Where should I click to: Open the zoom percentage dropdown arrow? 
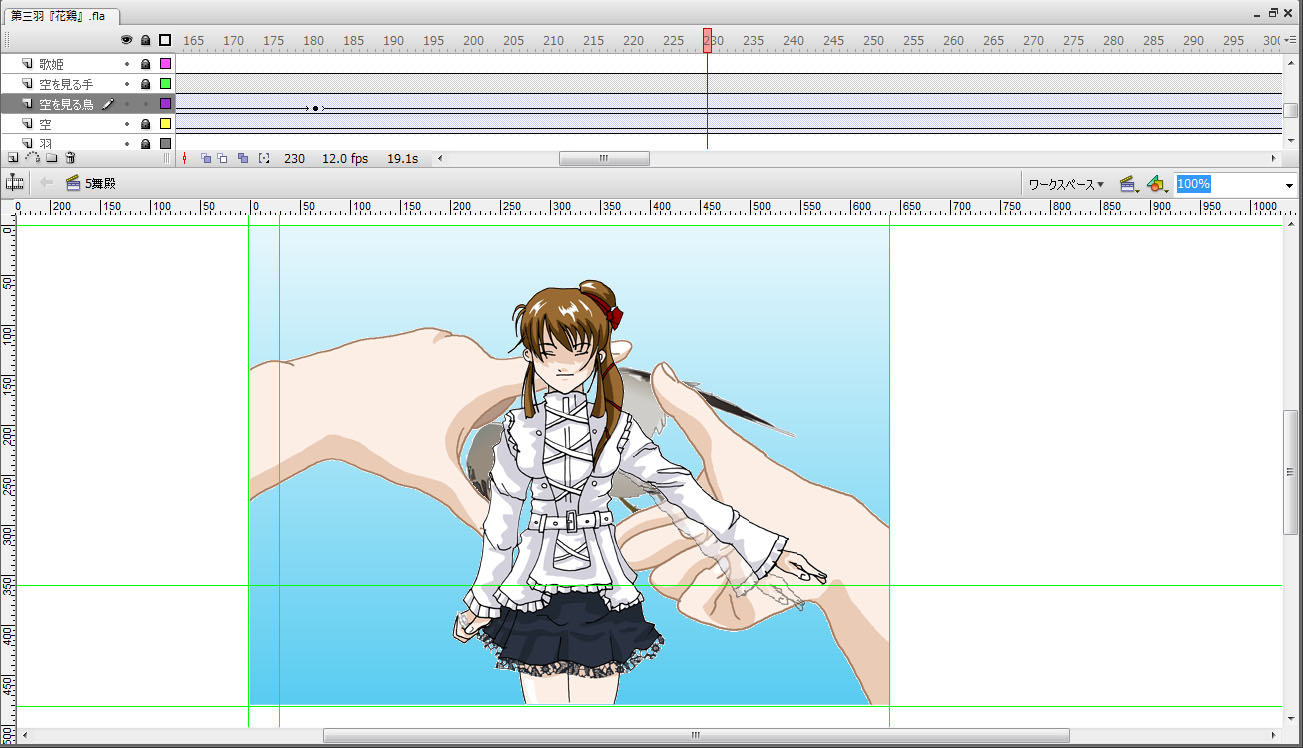1289,185
